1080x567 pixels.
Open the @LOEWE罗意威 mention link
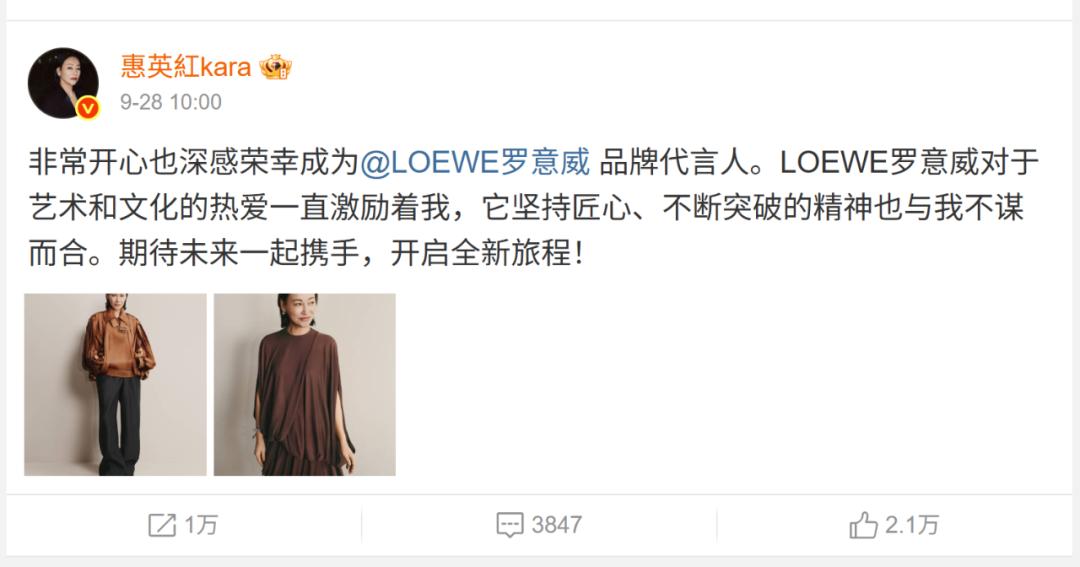click(x=475, y=163)
